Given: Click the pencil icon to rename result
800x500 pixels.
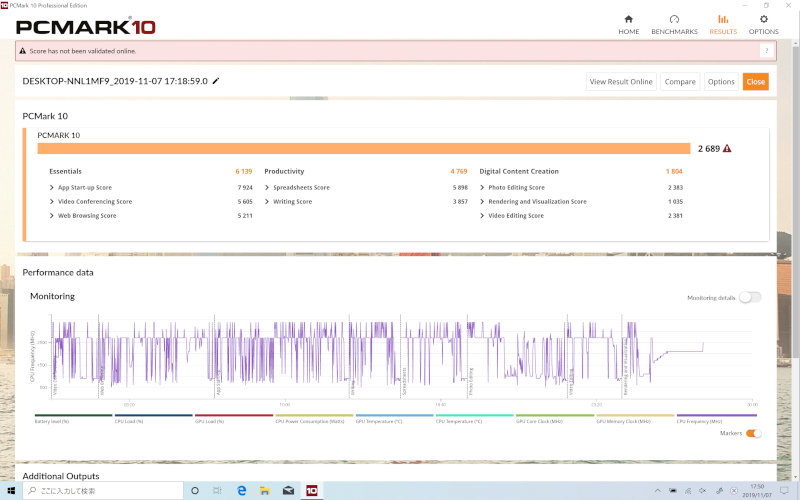Looking at the screenshot, I should (x=216, y=81).
